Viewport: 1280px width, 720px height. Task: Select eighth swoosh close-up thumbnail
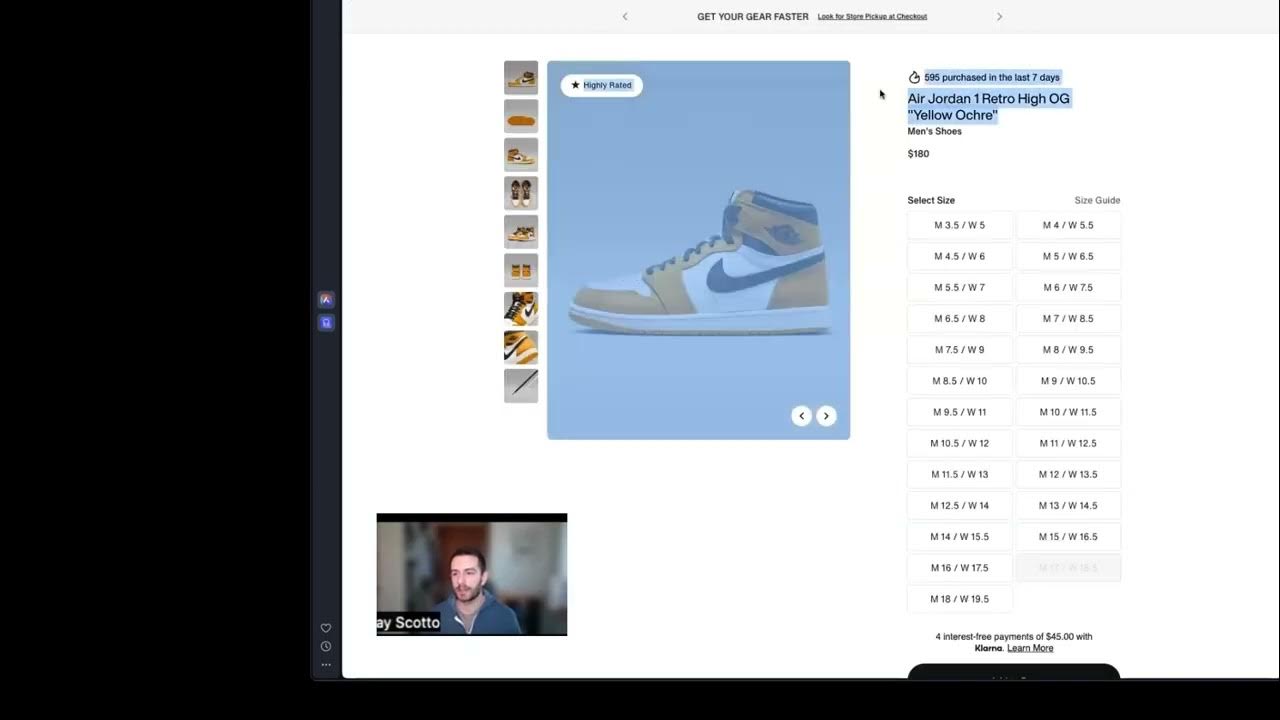pyautogui.click(x=521, y=347)
